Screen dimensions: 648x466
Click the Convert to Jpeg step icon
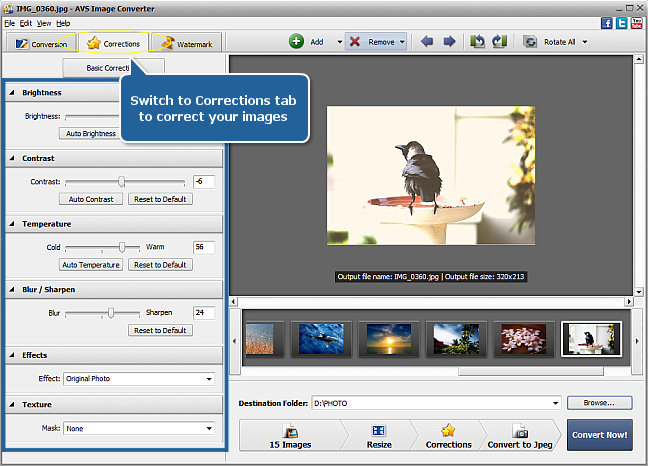[520, 431]
